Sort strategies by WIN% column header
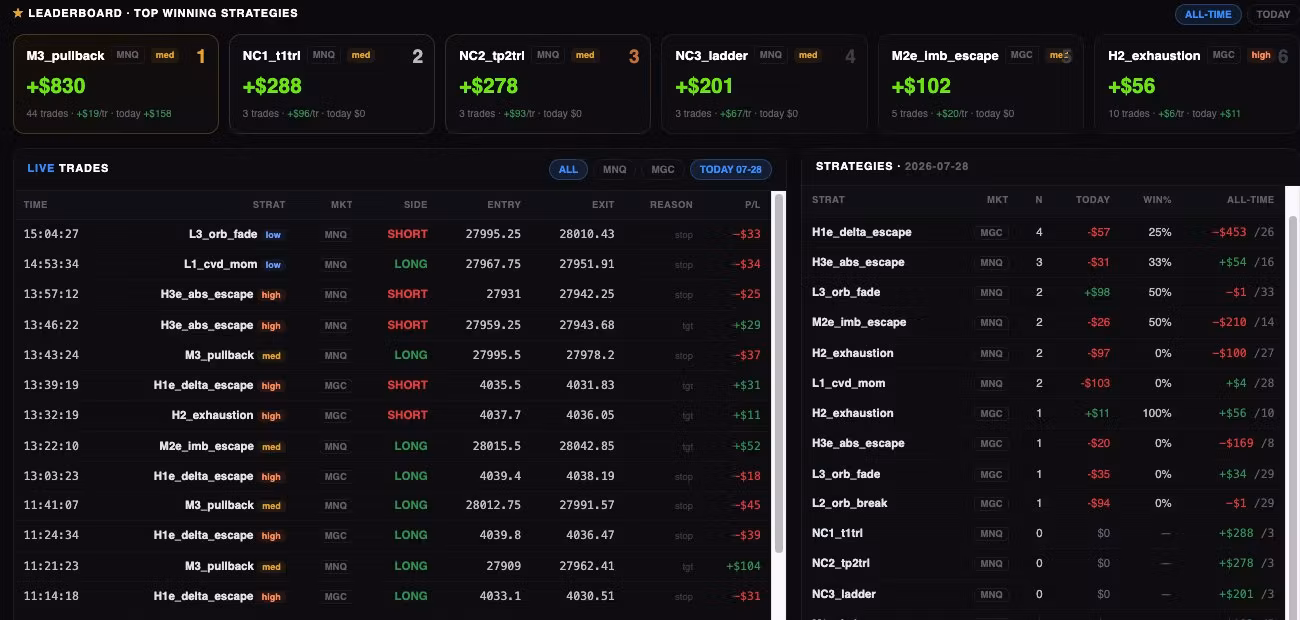Image resolution: width=1300 pixels, height=620 pixels. (x=1157, y=200)
